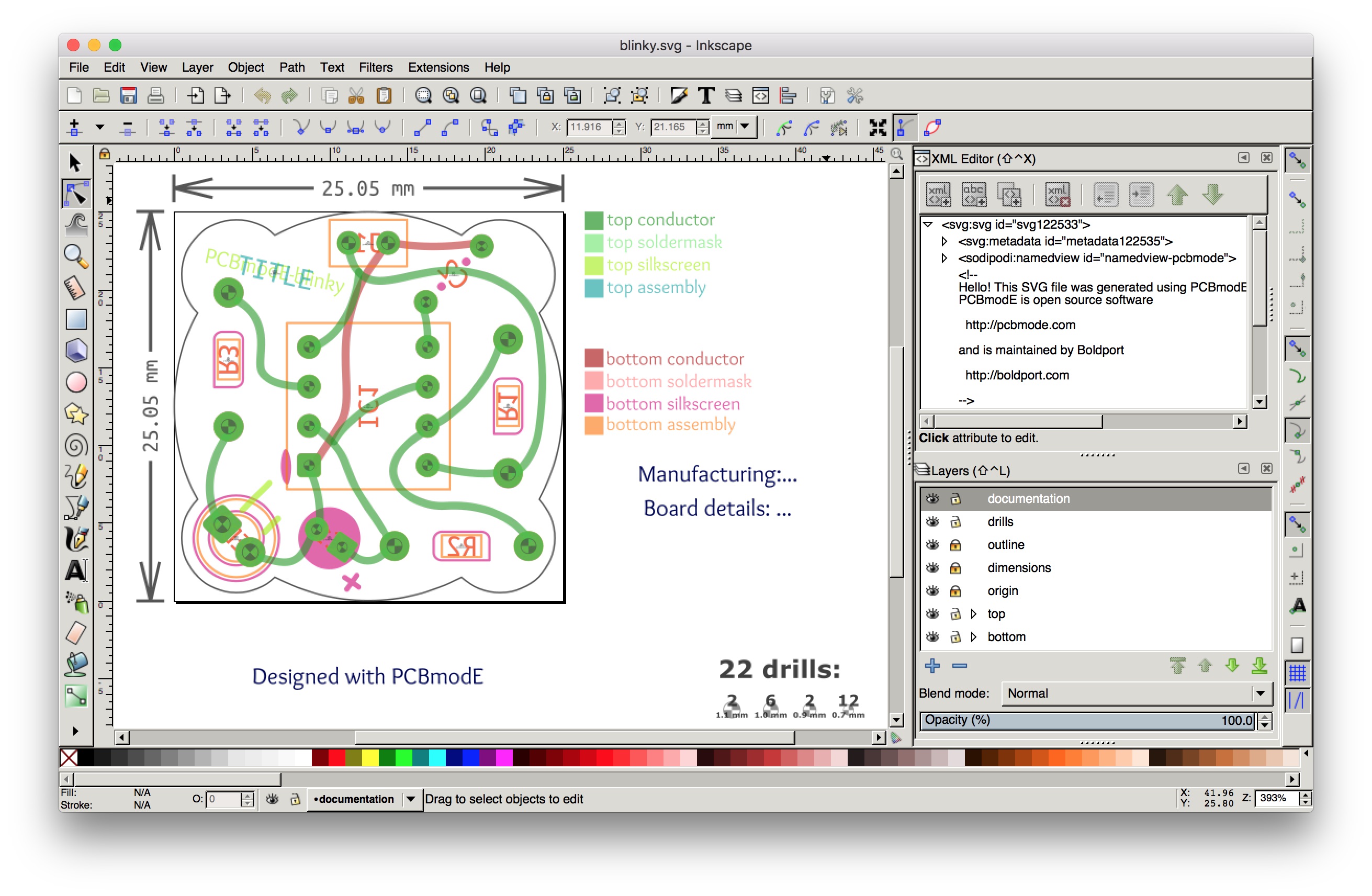Open the XML editor toolbar icon
Image resolution: width=1372 pixels, height=896 pixels.
pos(760,95)
